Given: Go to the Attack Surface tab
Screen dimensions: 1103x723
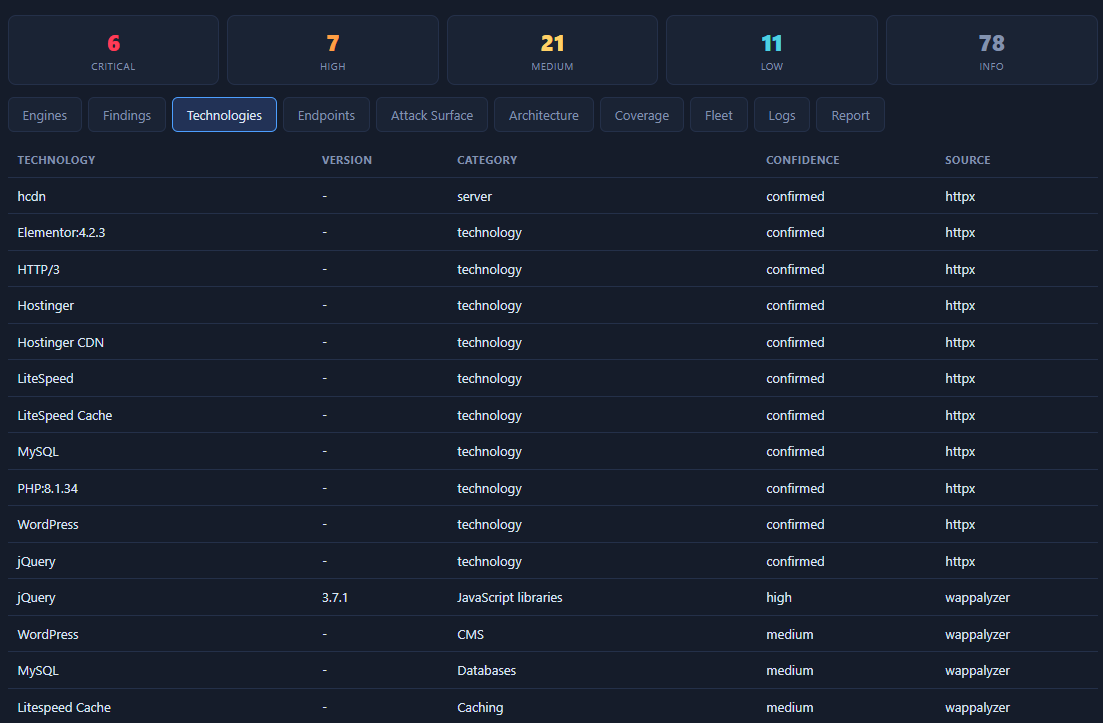Looking at the screenshot, I should [432, 115].
